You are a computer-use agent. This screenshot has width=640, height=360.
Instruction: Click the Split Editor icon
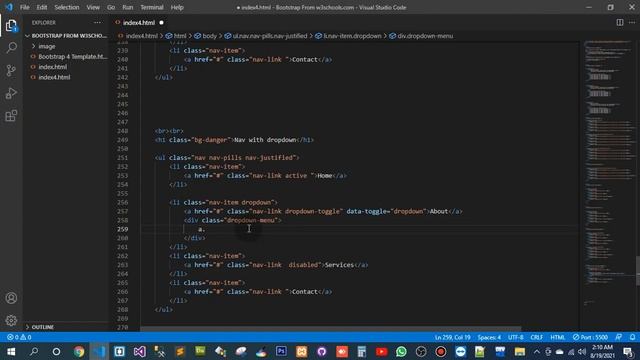tap(620, 22)
